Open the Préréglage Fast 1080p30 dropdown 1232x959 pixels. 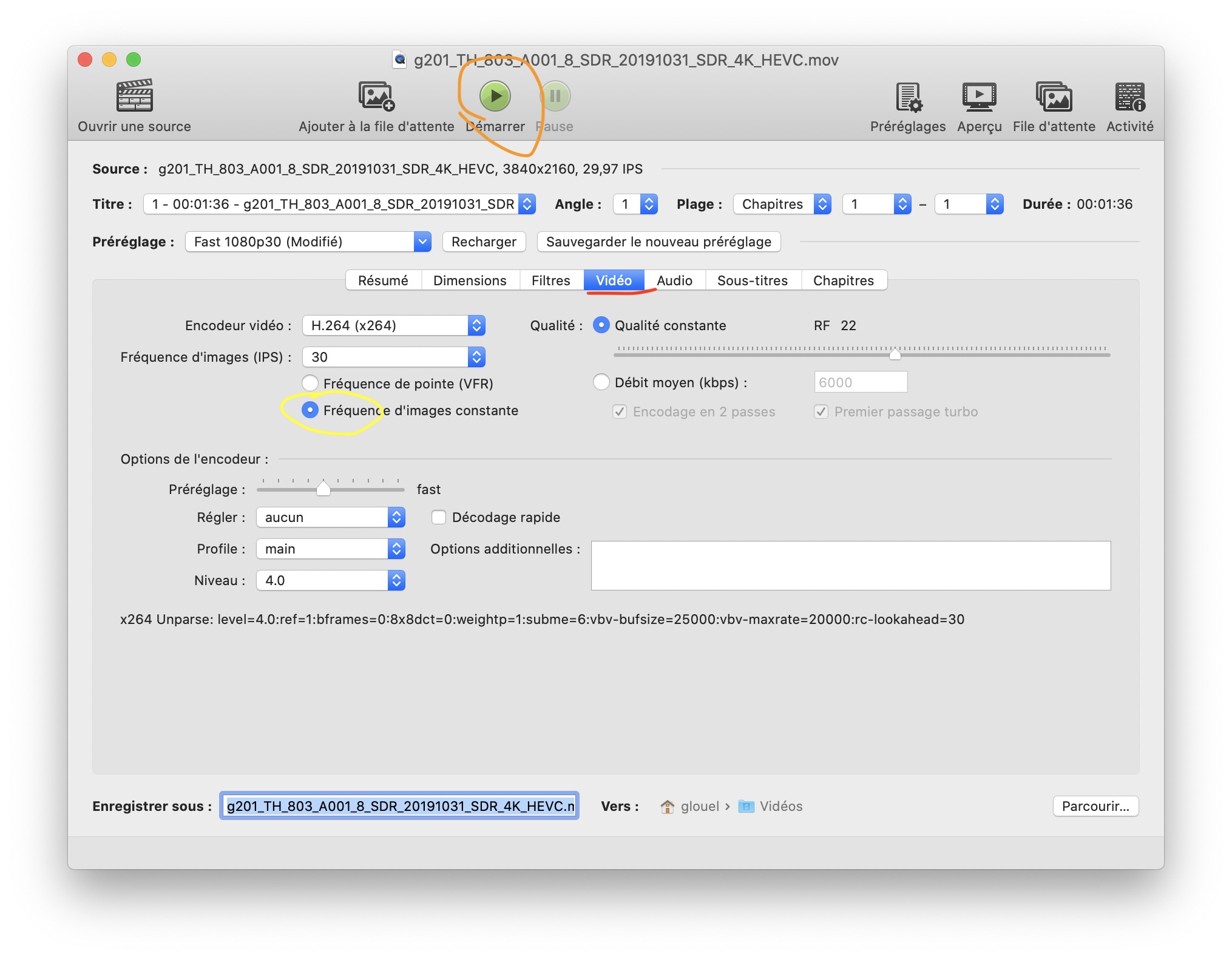click(308, 242)
